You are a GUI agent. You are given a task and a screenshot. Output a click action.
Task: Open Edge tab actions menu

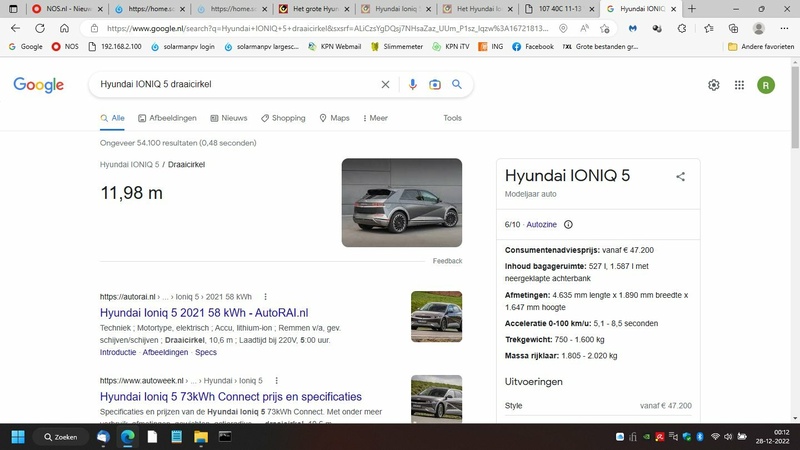point(13,9)
